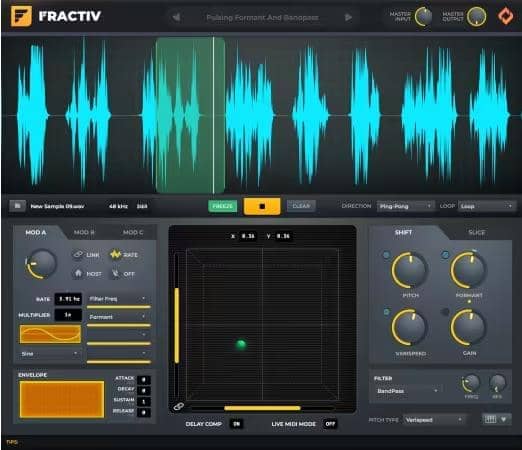Screen dimensions: 522x450
Task: Click the Gain knob
Action: (469, 328)
